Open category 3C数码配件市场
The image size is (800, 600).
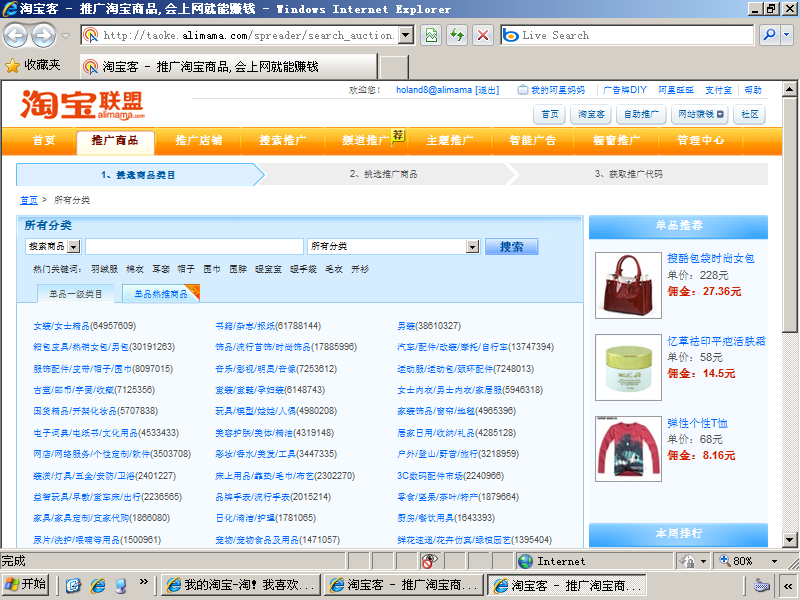(x=430, y=476)
